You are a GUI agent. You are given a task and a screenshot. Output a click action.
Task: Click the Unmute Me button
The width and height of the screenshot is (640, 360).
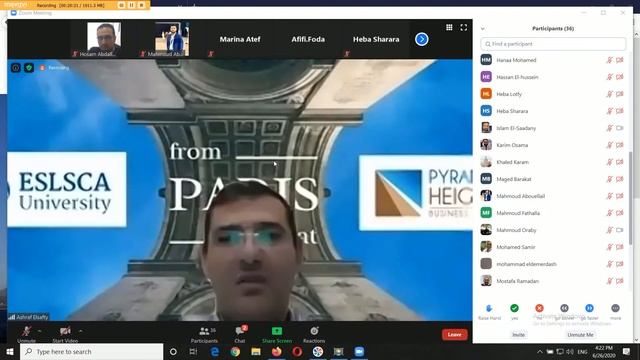click(580, 335)
